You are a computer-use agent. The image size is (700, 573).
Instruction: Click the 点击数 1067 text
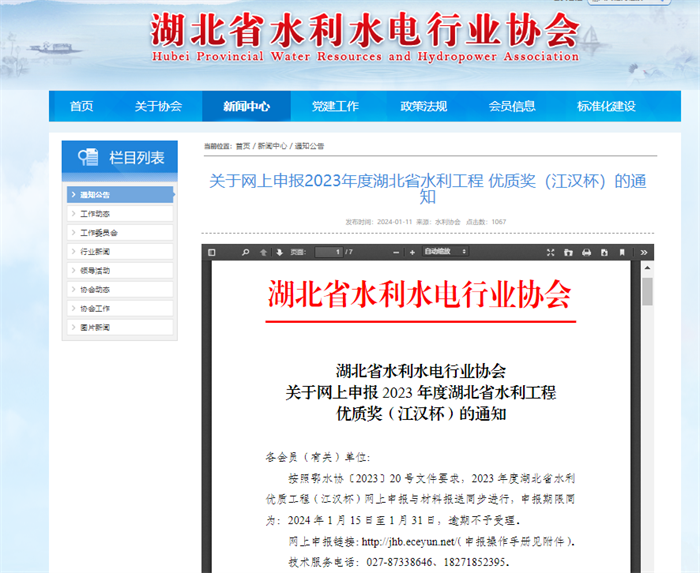(x=486, y=222)
